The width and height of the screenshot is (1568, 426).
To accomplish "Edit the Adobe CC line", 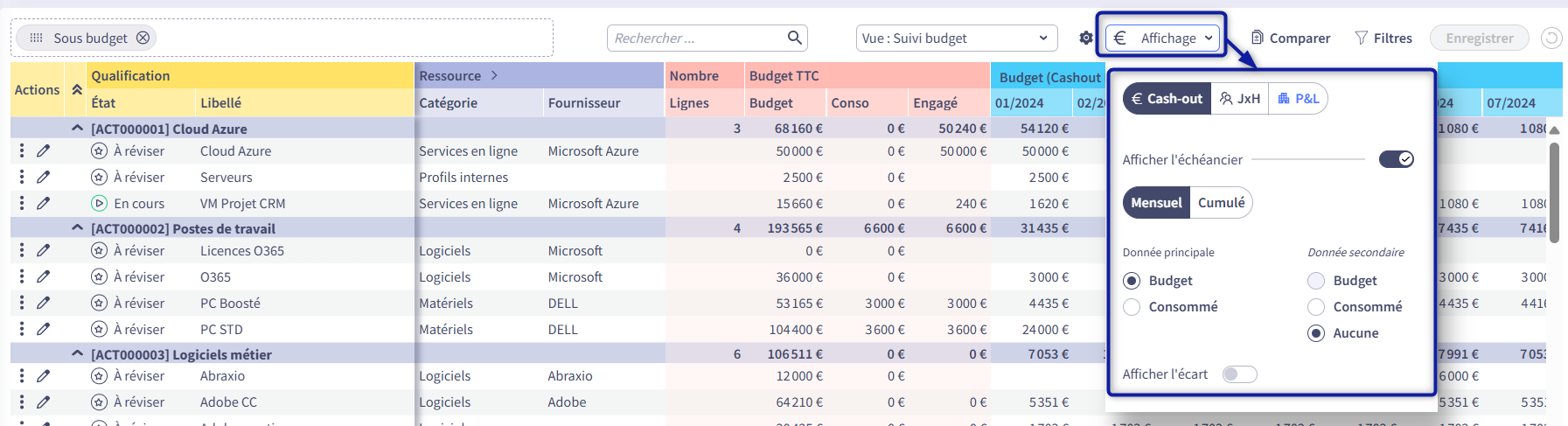I will (43, 402).
